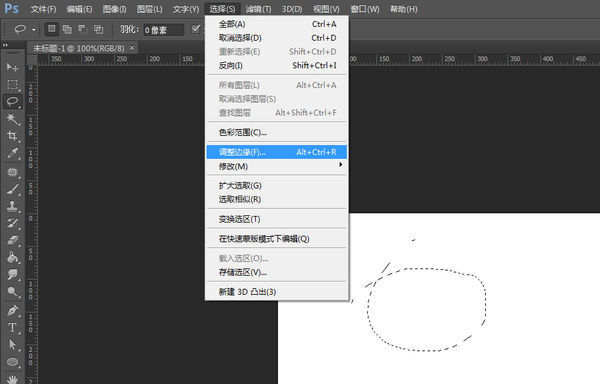This screenshot has width=600, height=384.
Task: Select the Lasso tool in the toolbox
Action: click(x=12, y=101)
